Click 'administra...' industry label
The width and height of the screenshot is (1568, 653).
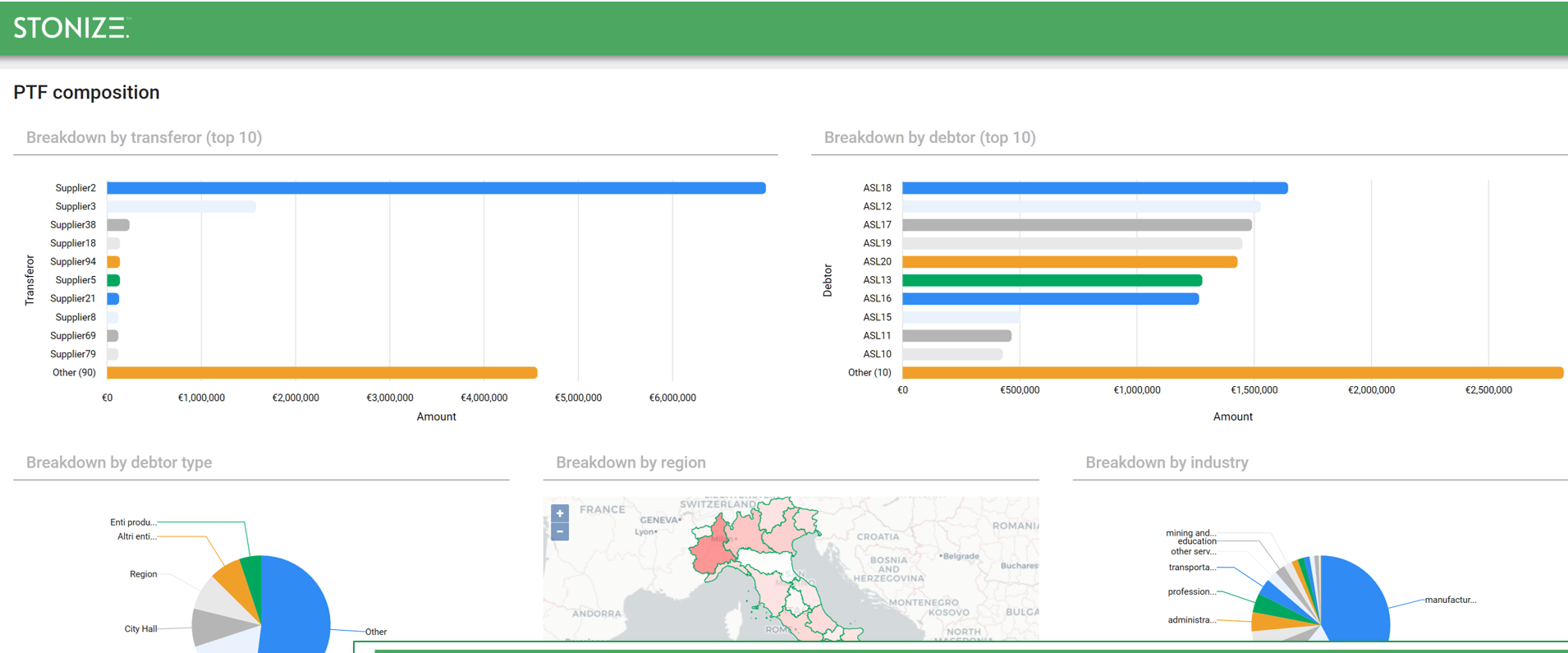(1192, 620)
